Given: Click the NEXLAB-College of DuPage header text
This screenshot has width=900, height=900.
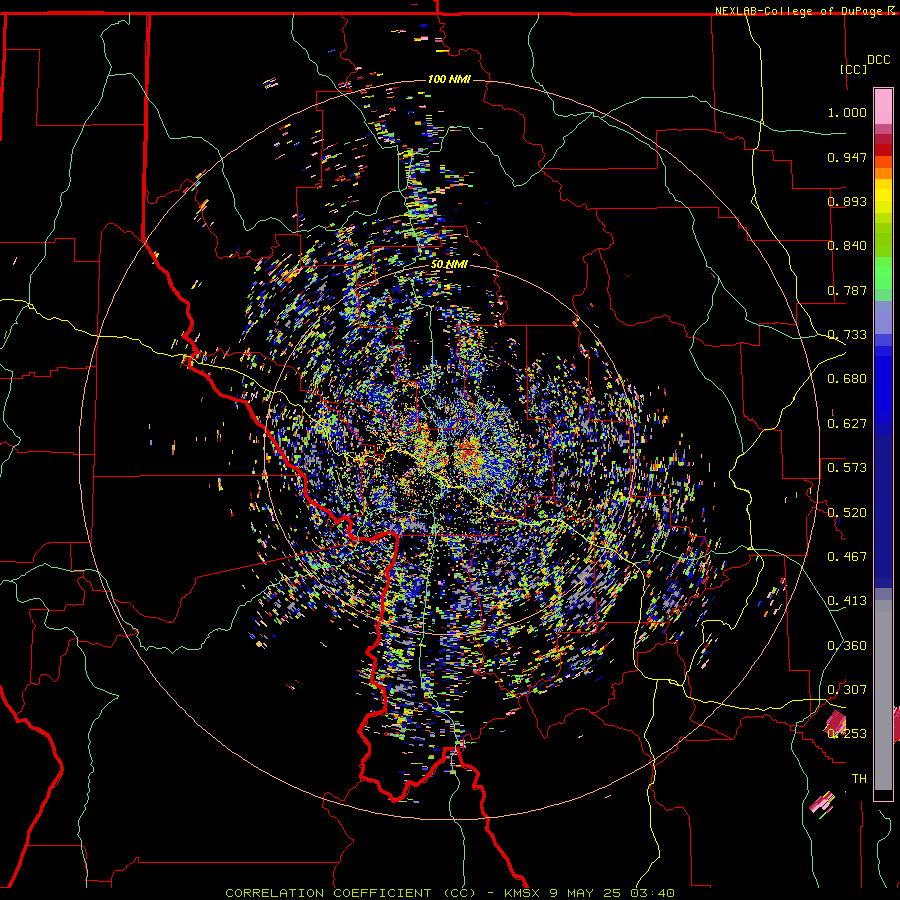Looking at the screenshot, I should click(800, 11).
